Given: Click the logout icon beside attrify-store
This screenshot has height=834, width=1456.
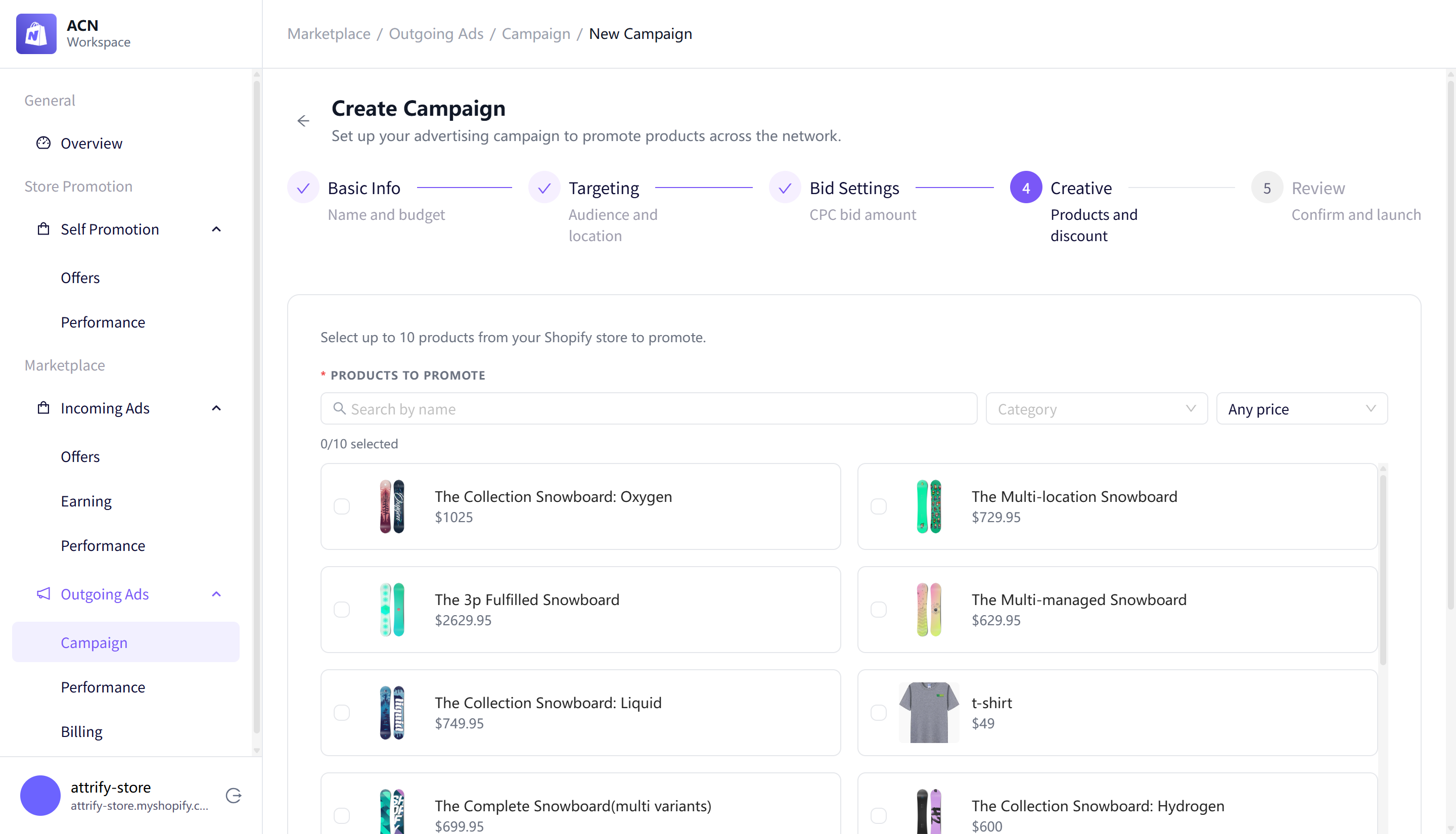Looking at the screenshot, I should [234, 795].
